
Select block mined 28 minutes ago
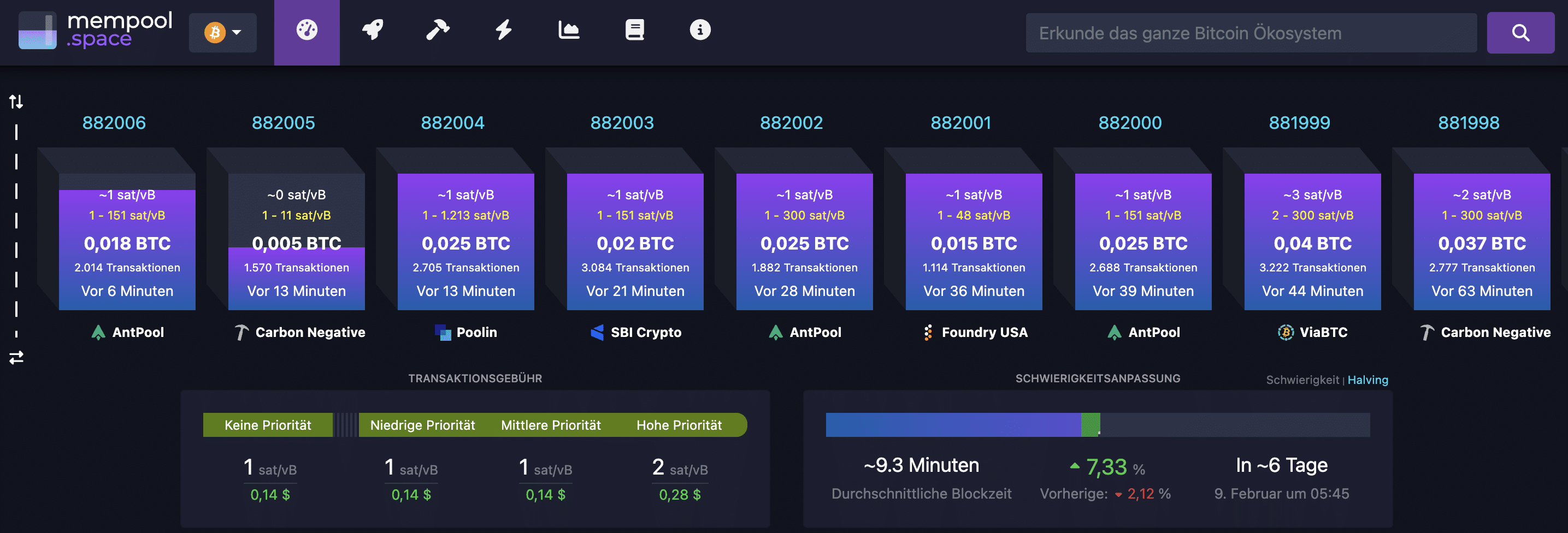click(x=804, y=242)
